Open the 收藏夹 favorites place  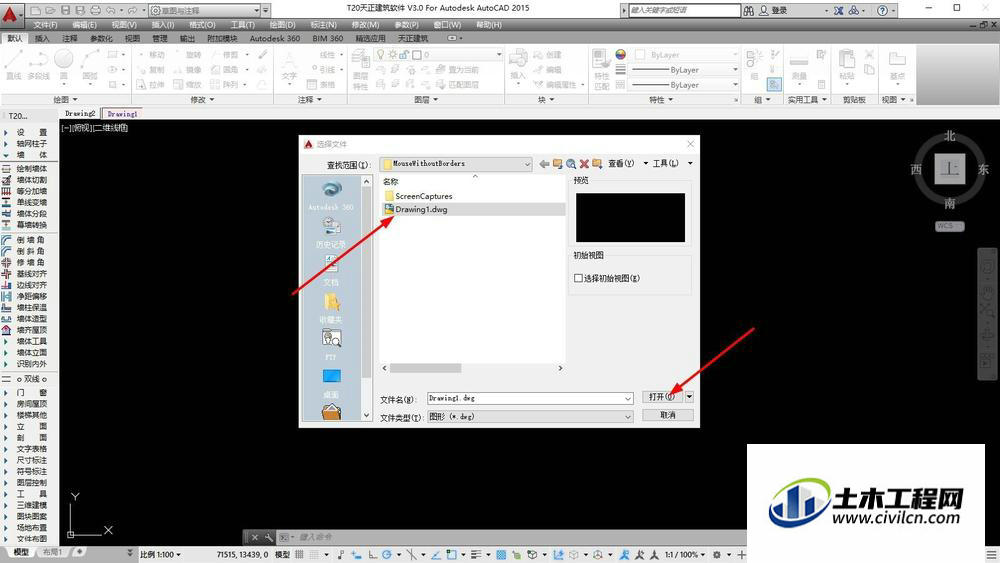(x=331, y=308)
